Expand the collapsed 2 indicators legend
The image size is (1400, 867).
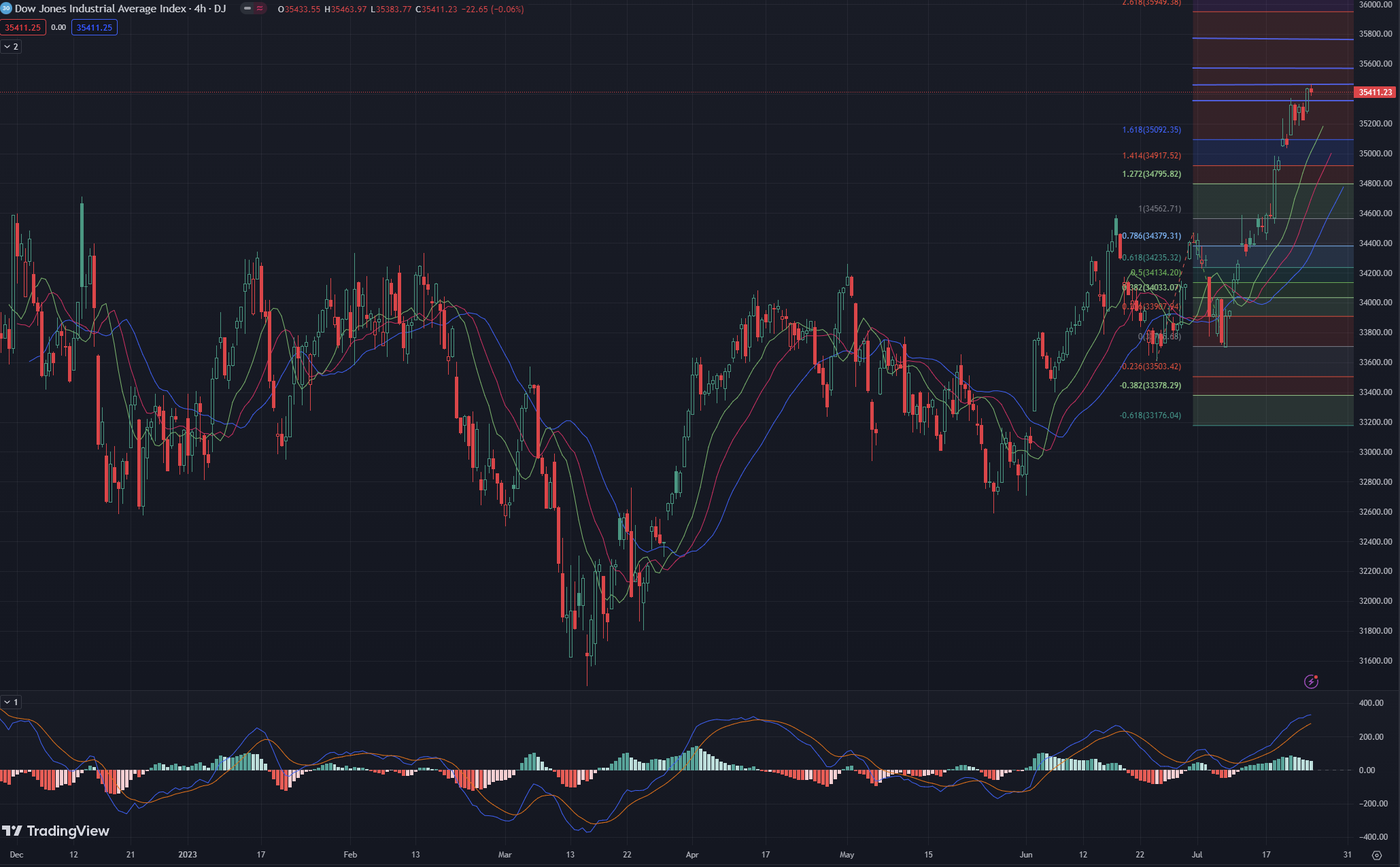coord(11,47)
